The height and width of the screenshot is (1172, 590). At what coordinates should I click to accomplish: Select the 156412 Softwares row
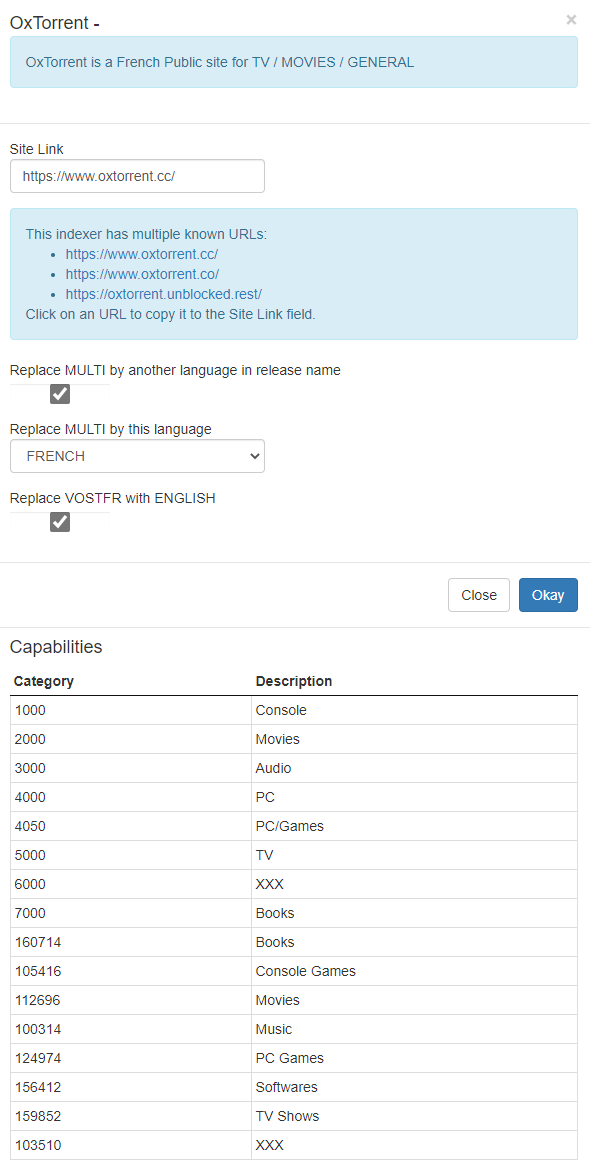294,1087
